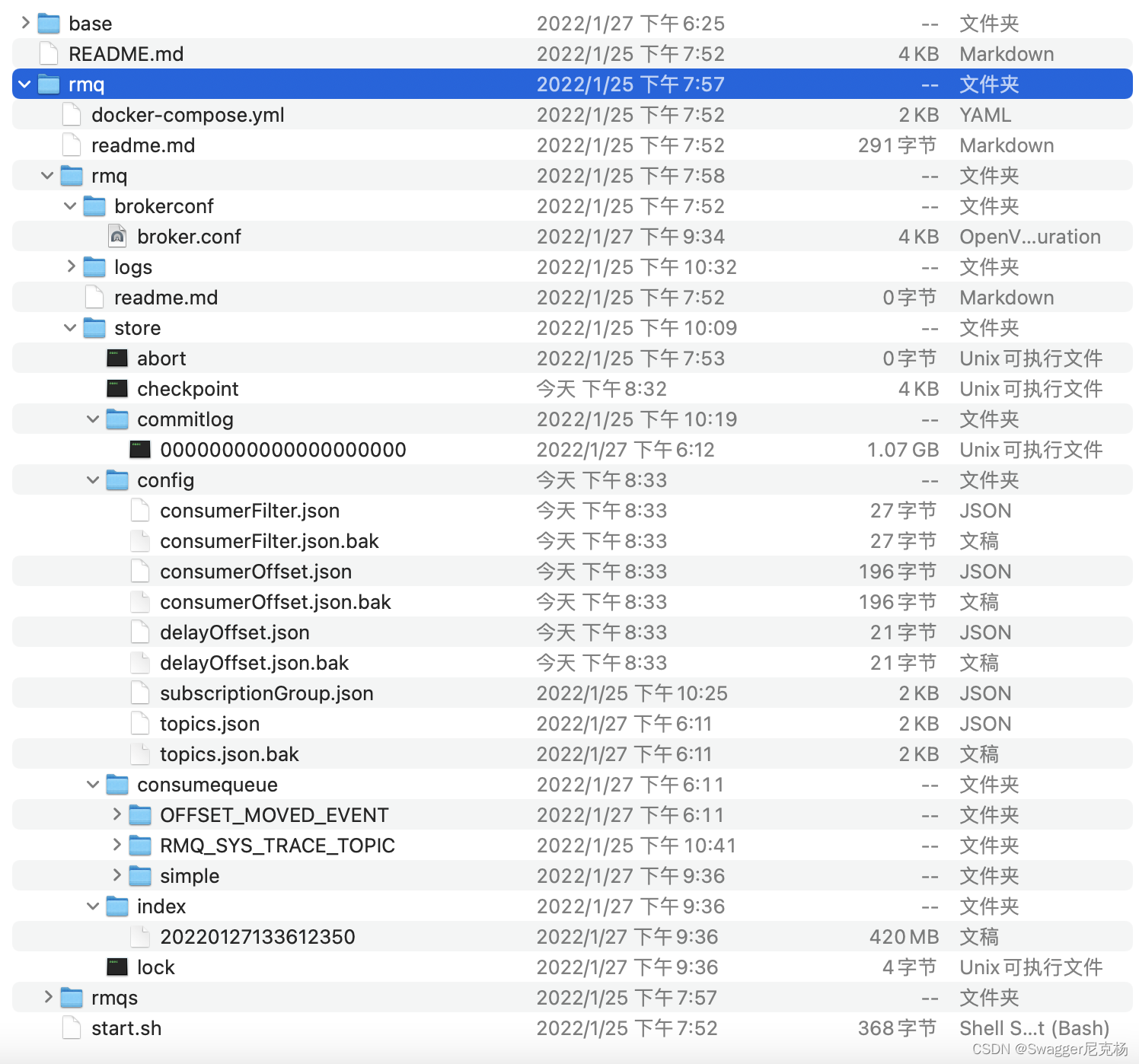
Task: Select readme.md with size 0 字节
Action: [x=166, y=297]
